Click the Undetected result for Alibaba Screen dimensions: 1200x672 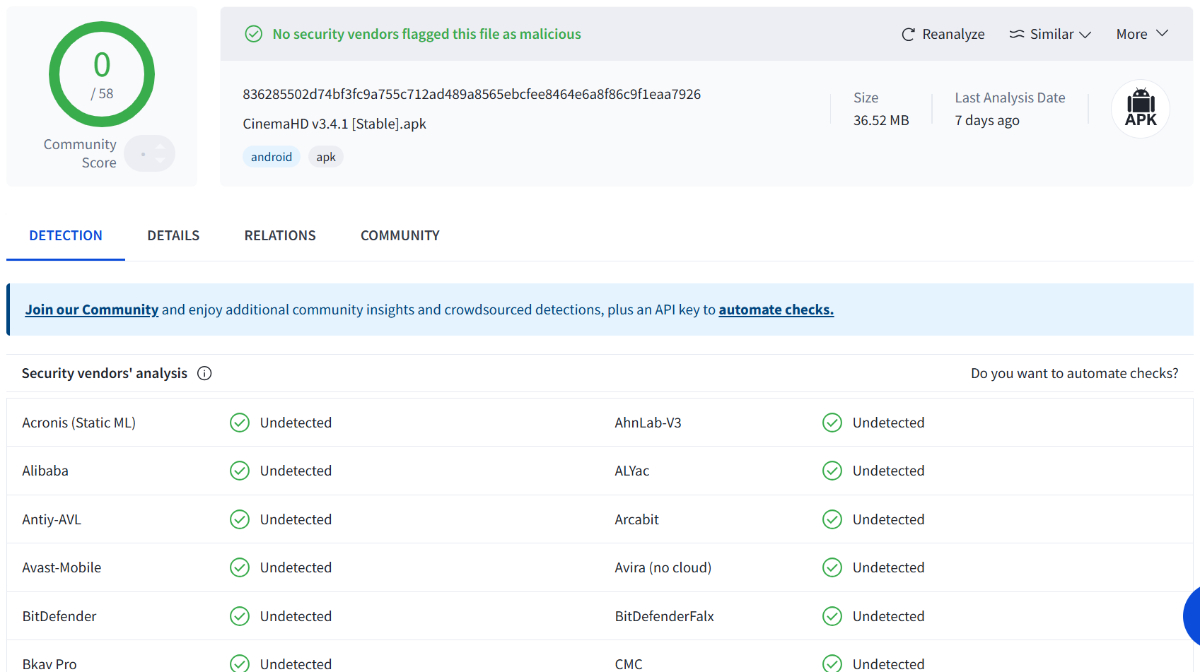coord(296,471)
